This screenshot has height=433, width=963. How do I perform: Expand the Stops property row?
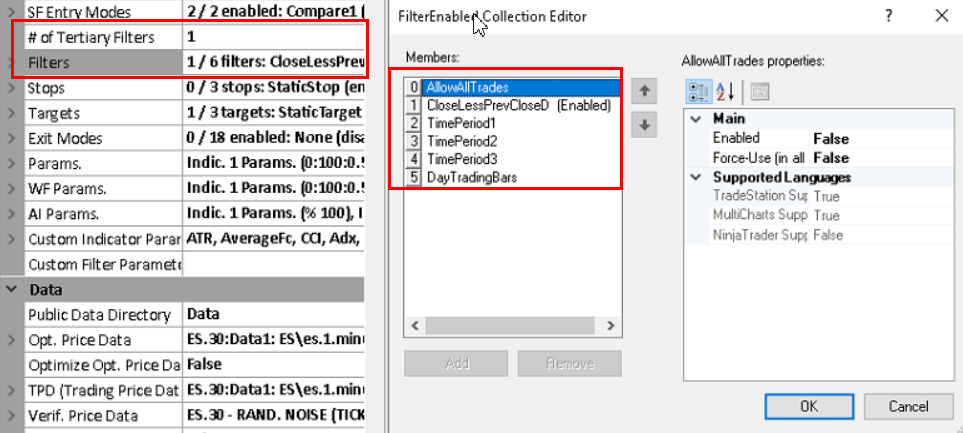point(11,88)
